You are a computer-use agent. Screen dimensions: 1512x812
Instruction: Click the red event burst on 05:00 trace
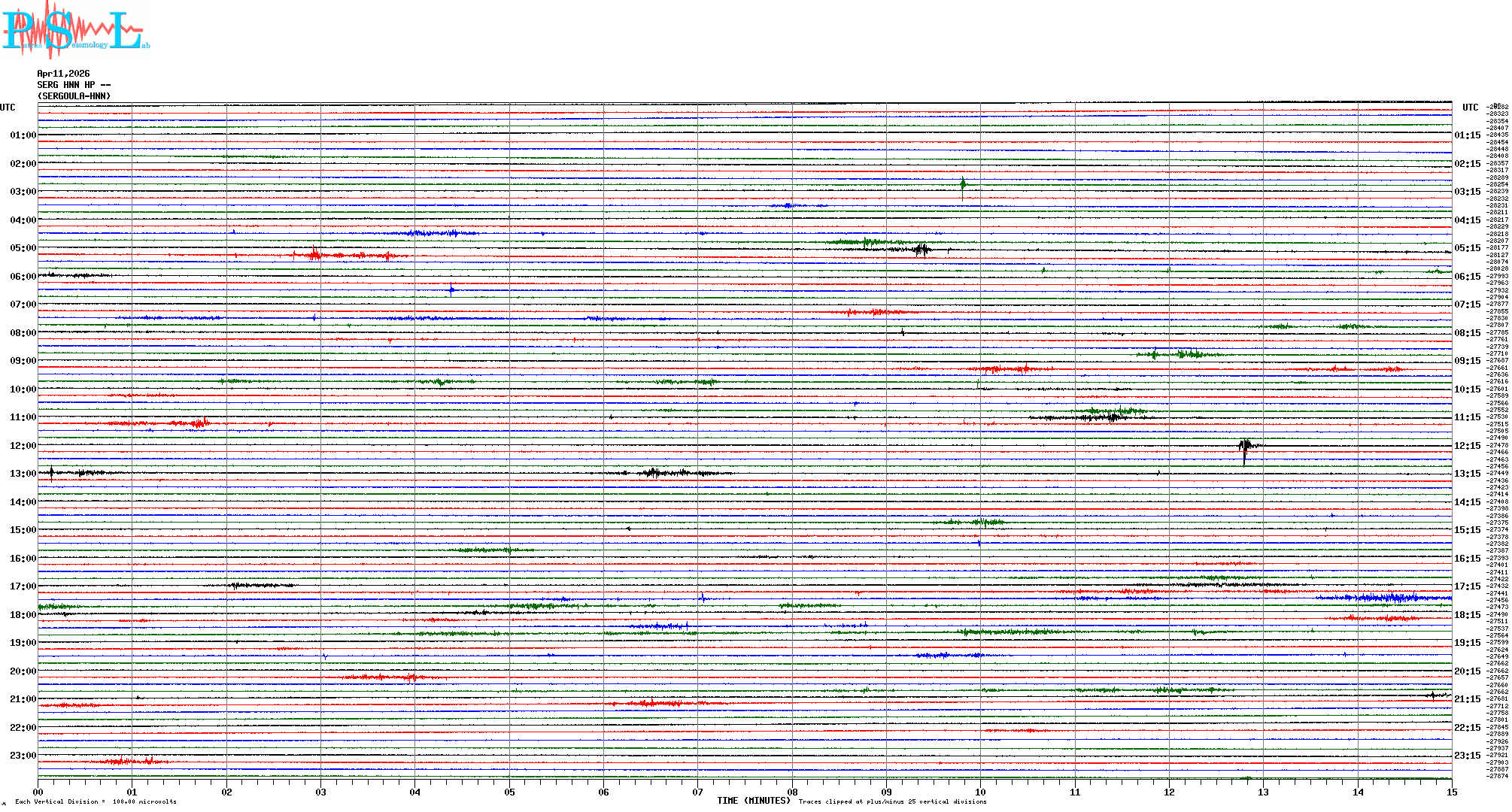tap(316, 254)
